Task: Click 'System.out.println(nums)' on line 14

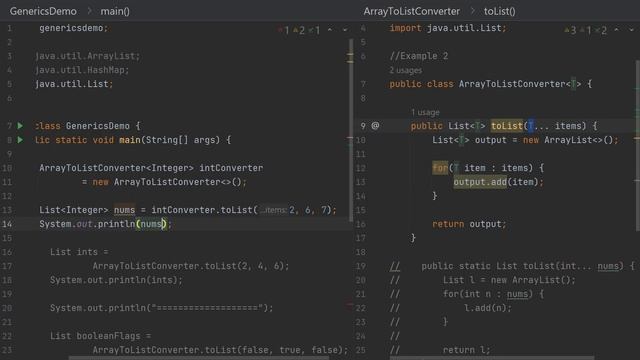Action: [x=103, y=224]
